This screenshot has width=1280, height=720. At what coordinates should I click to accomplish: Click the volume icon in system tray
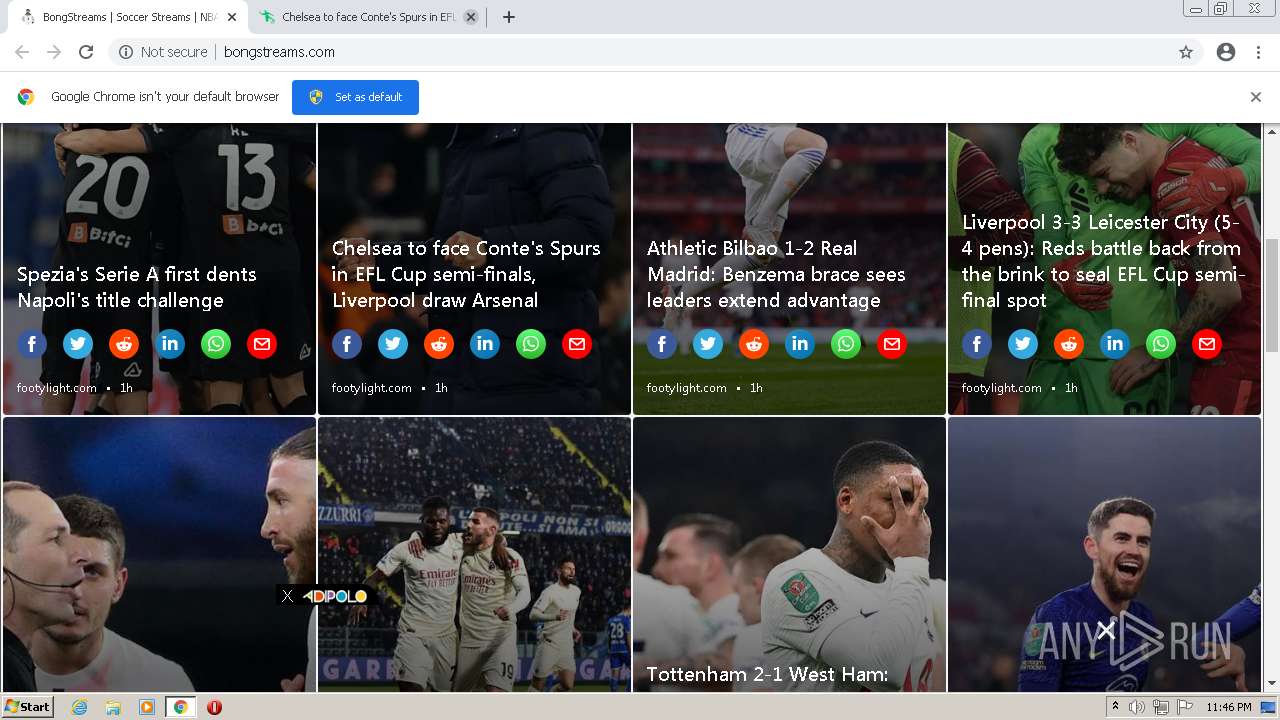click(1137, 707)
